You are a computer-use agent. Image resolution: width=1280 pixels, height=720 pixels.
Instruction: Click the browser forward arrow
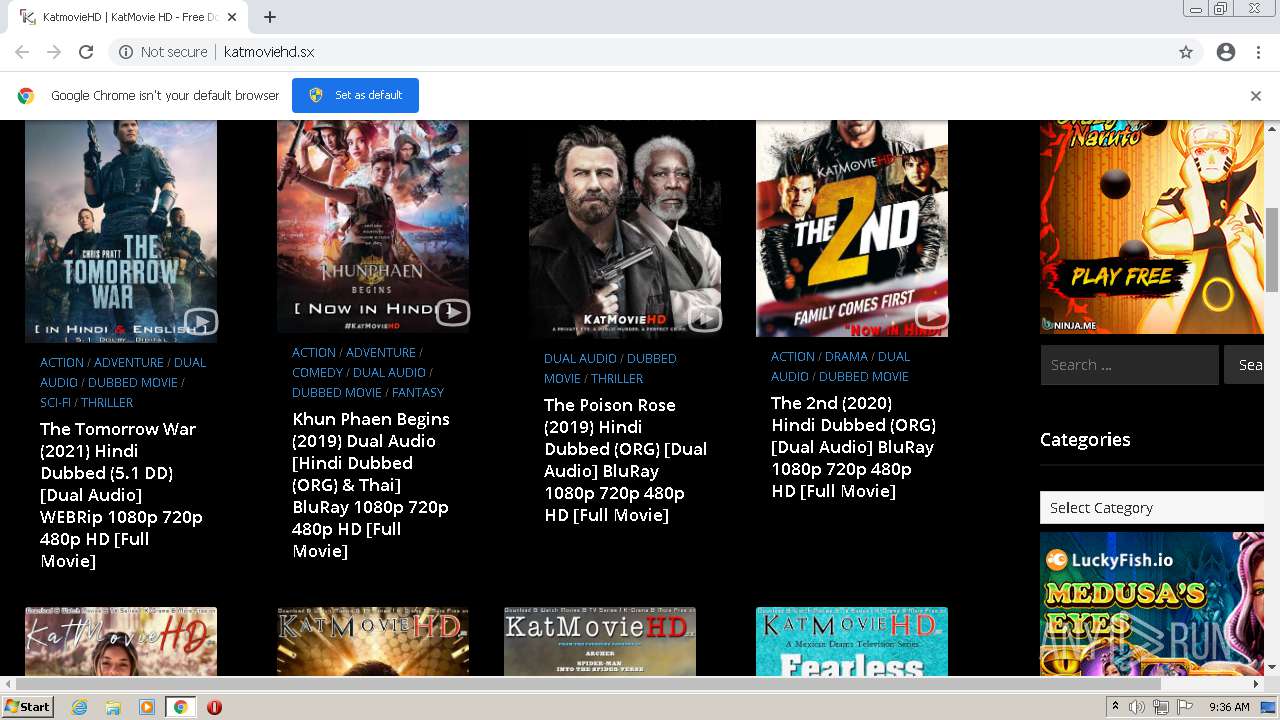click(x=54, y=52)
